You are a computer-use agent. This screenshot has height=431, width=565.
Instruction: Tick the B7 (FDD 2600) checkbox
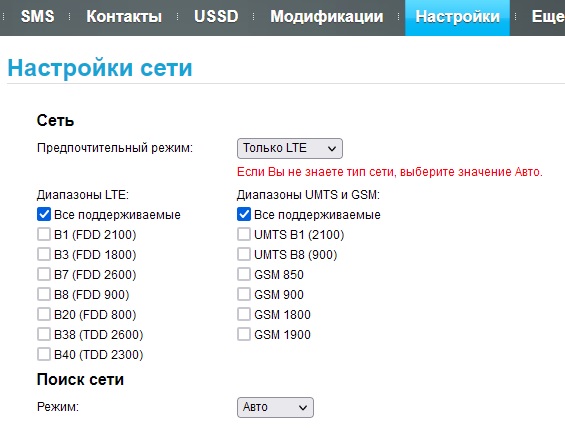44,274
